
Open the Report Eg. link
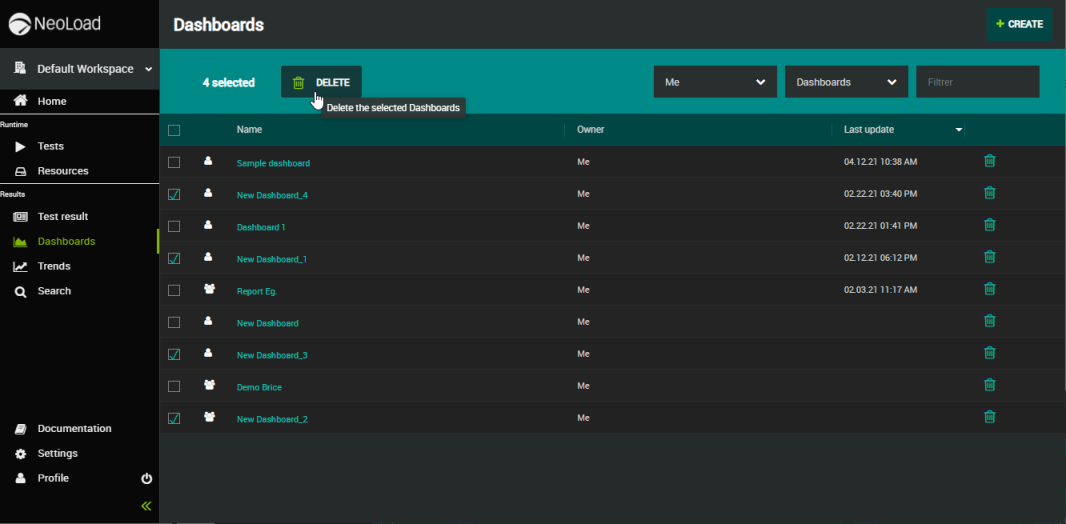tap(257, 291)
